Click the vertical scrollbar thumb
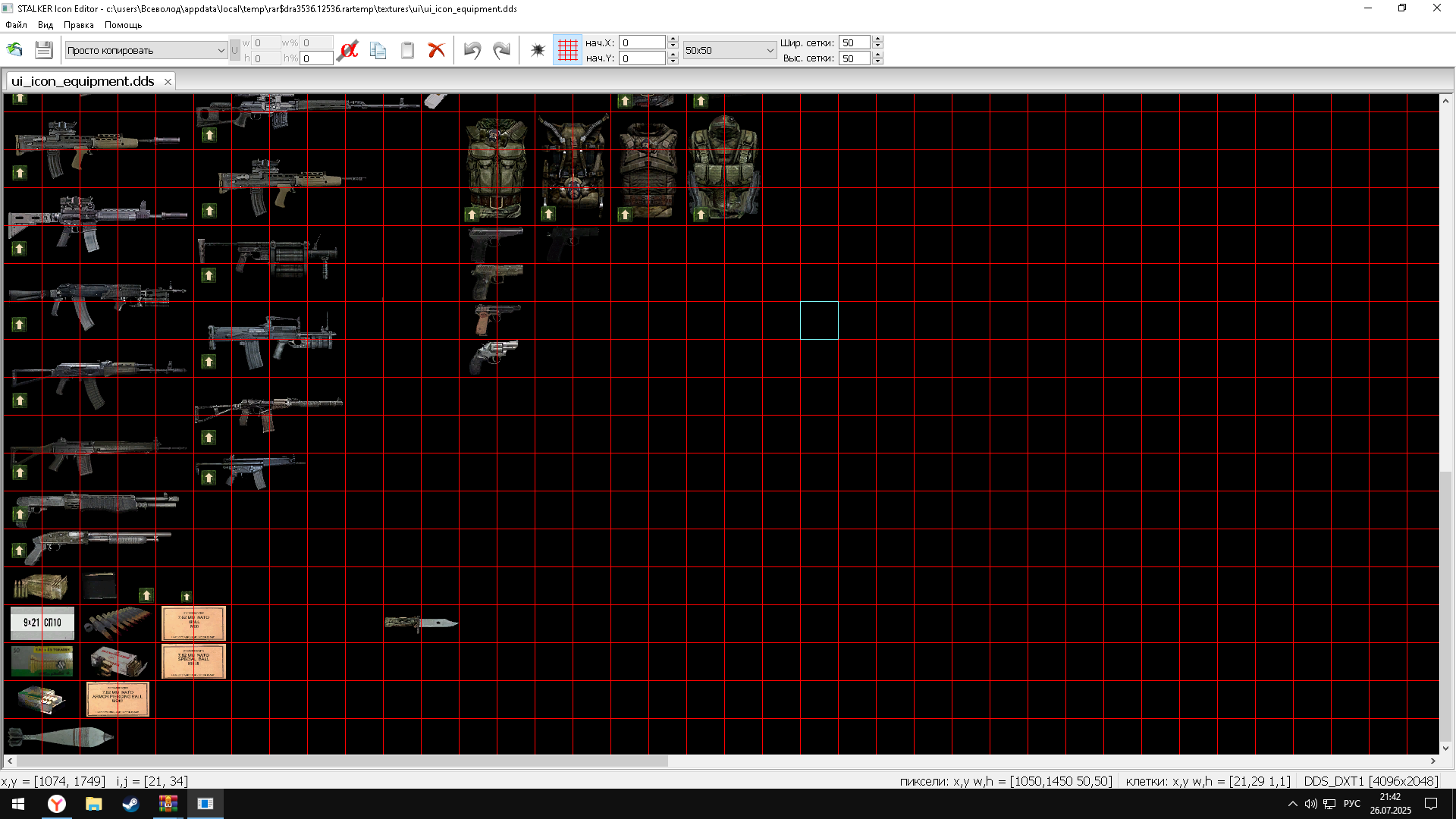This screenshot has height=819, width=1456. [x=1445, y=605]
